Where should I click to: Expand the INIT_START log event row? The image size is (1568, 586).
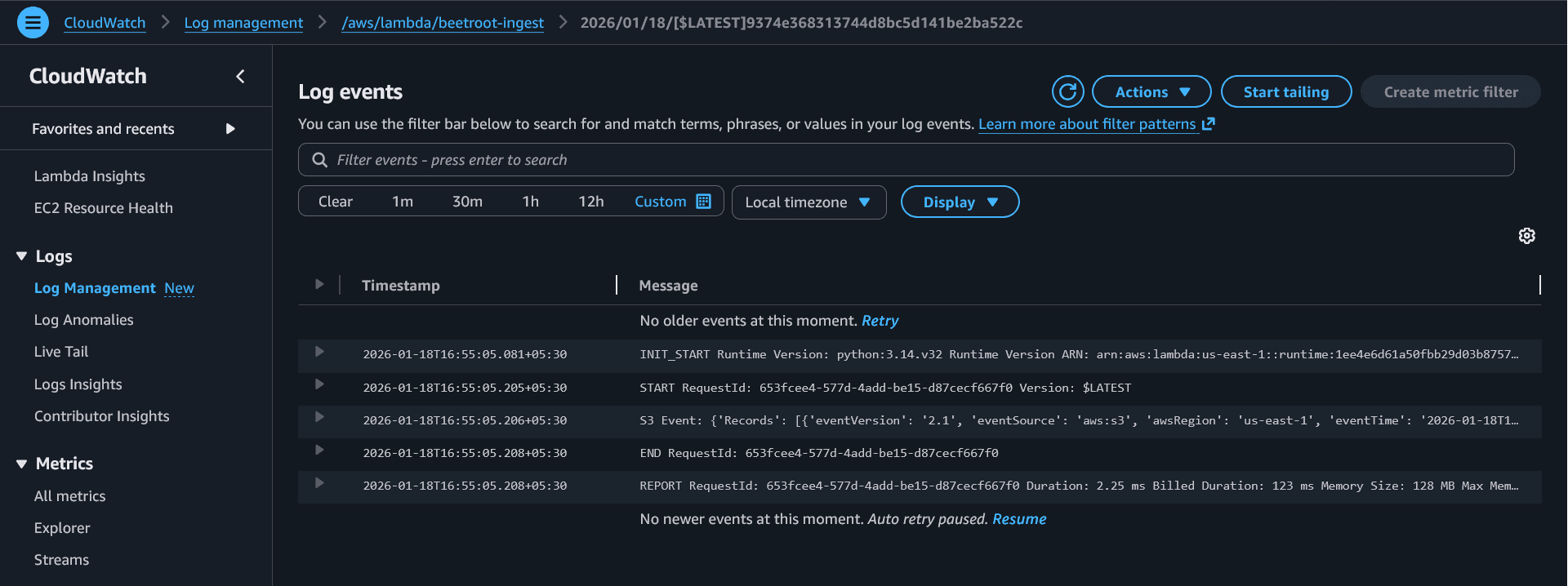319,352
